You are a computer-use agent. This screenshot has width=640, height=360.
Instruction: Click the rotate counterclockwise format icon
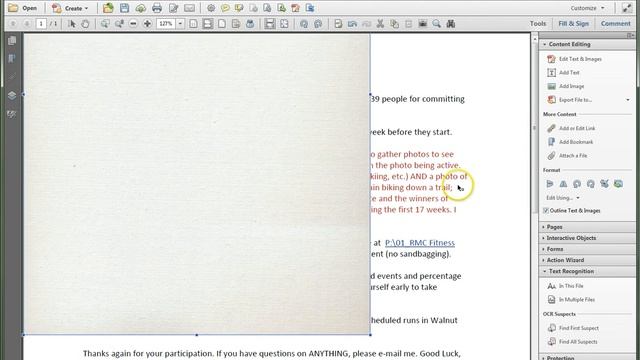(577, 184)
